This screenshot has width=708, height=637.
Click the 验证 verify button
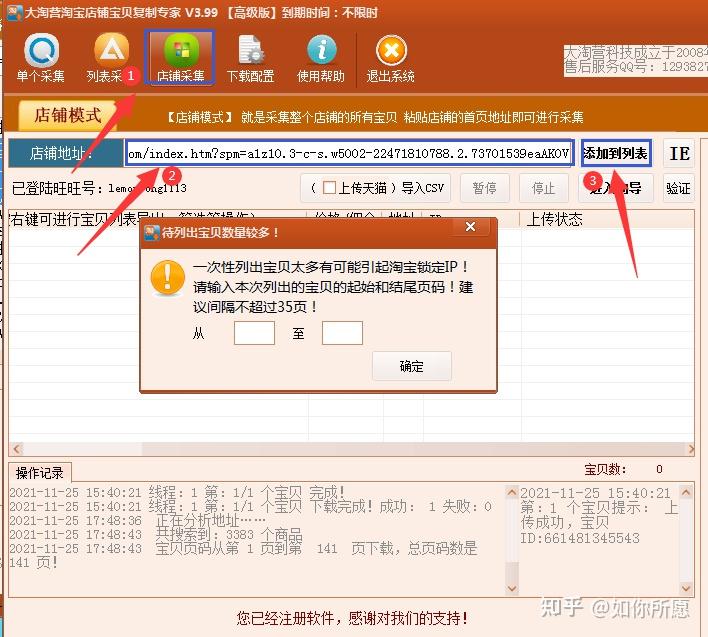[678, 188]
